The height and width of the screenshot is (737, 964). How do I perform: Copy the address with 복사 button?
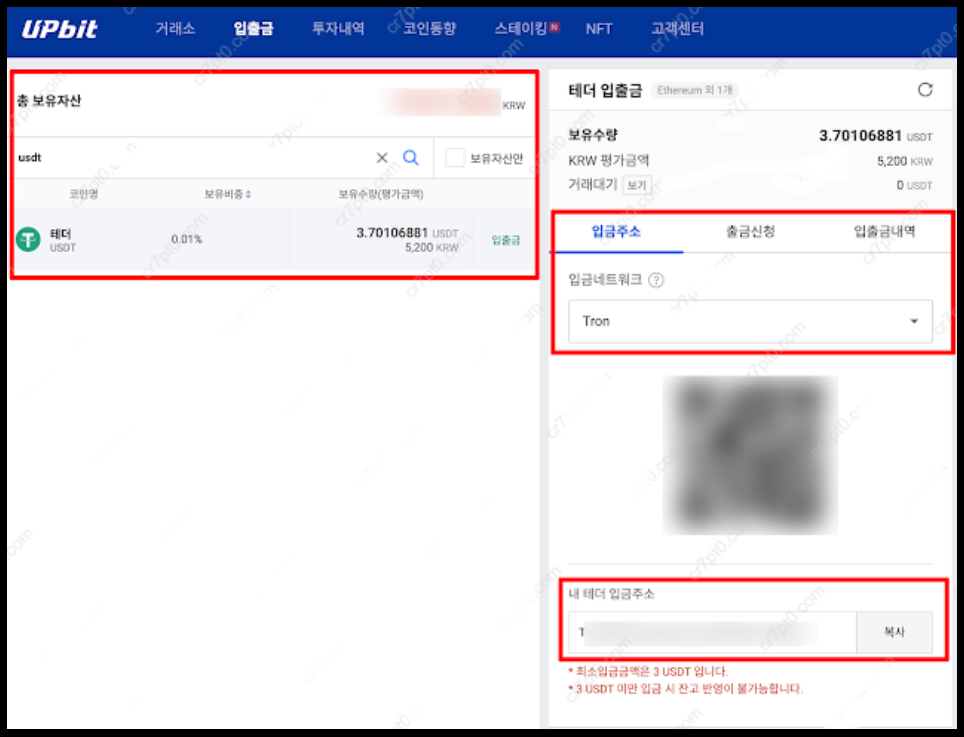click(x=895, y=632)
